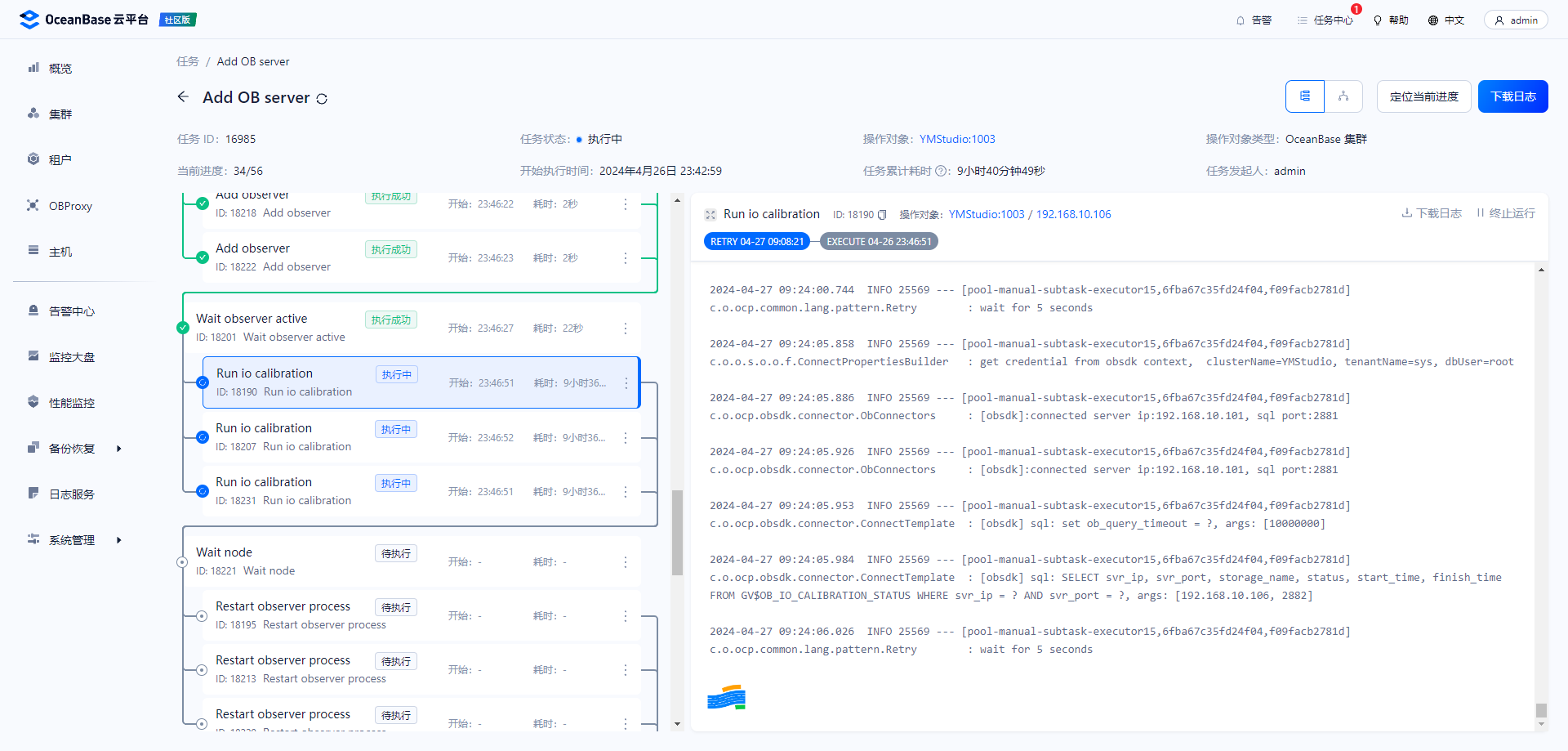The height and width of the screenshot is (751, 1568).
Task: Click the blue 下载日志 button
Action: (1512, 96)
